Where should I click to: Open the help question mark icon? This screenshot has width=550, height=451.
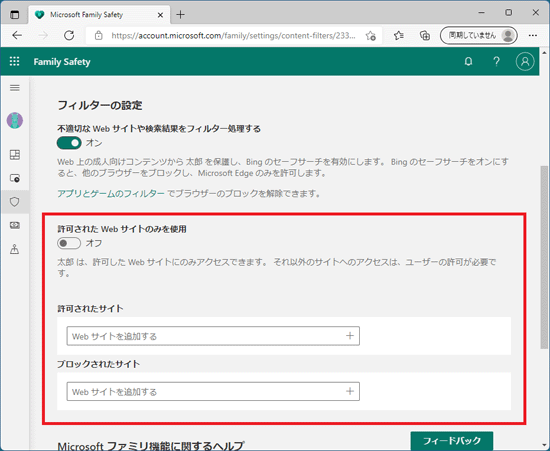(x=496, y=62)
